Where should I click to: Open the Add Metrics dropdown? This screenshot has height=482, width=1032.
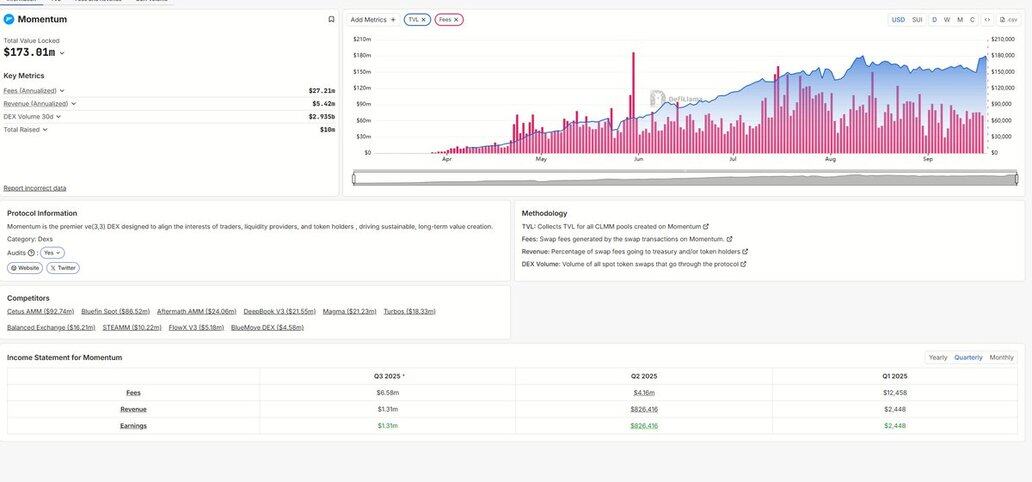pos(373,20)
